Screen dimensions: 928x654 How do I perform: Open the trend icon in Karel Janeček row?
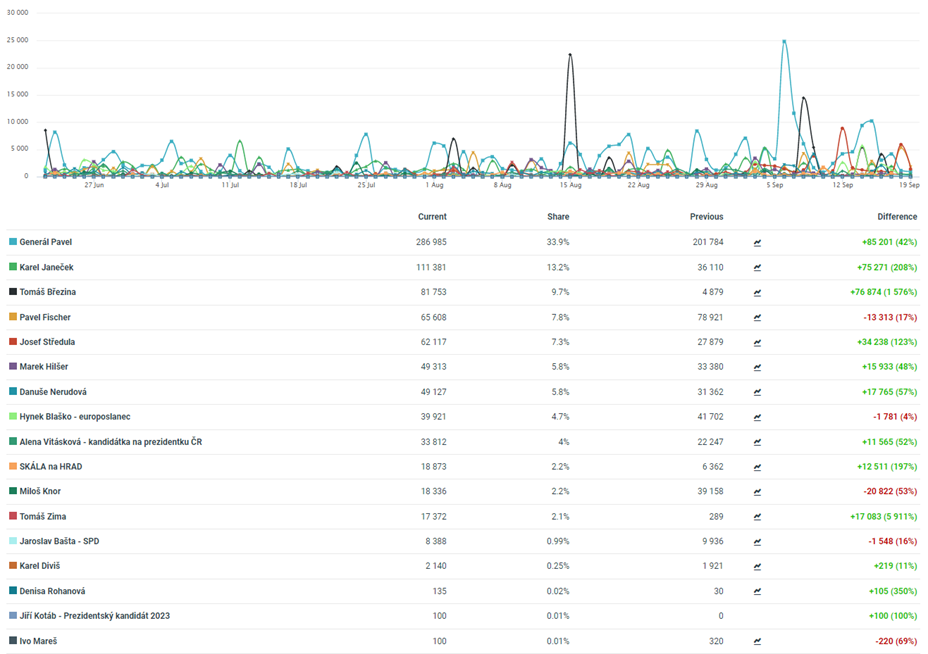pyautogui.click(x=757, y=267)
